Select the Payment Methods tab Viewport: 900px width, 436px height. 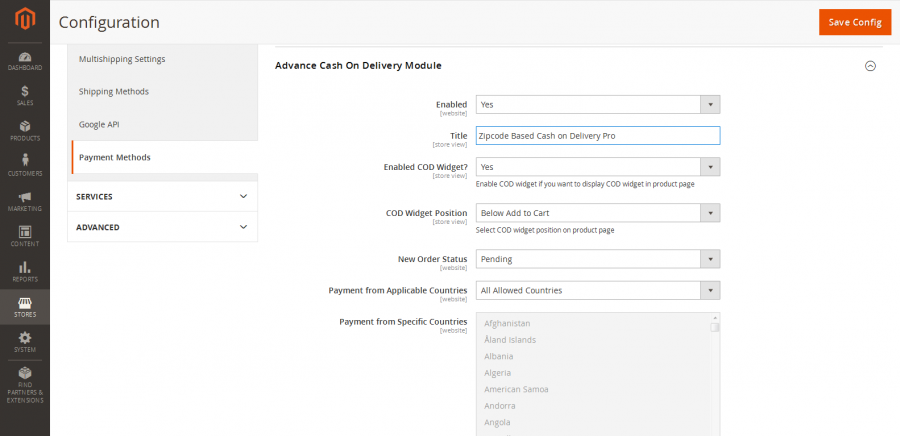point(164,157)
